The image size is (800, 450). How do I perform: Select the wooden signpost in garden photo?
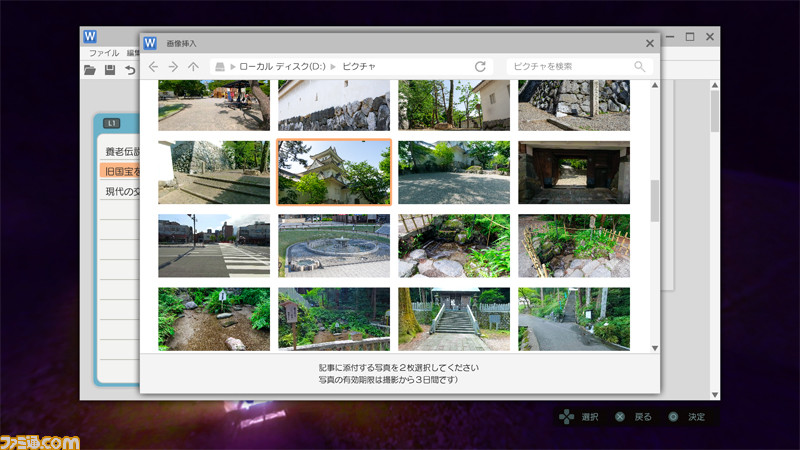[x=334, y=319]
